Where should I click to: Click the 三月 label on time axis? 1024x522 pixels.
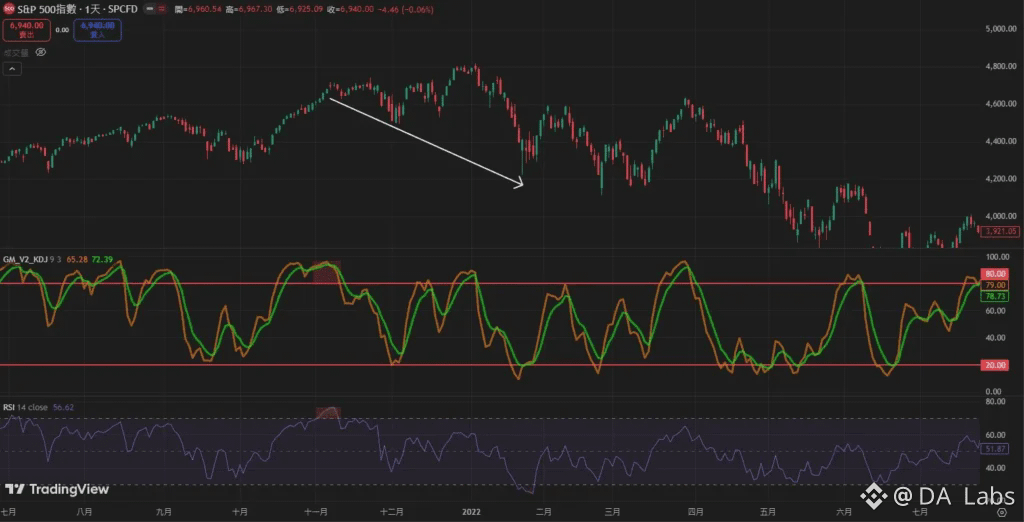612,512
